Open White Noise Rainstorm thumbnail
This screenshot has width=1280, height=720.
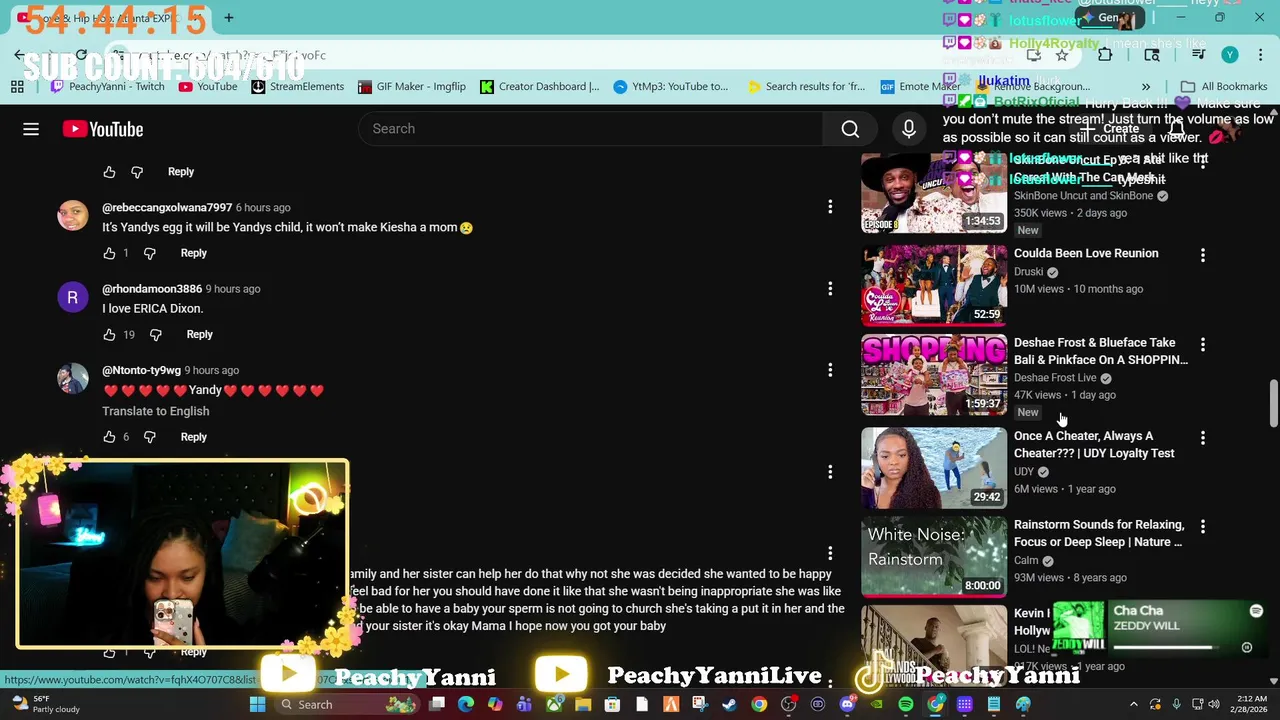pyautogui.click(x=934, y=556)
